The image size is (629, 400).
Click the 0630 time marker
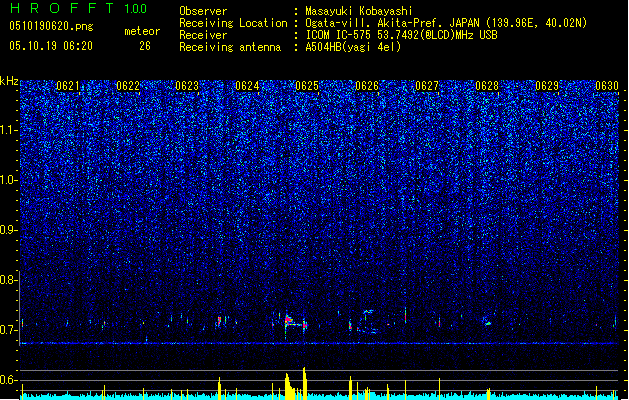(607, 86)
